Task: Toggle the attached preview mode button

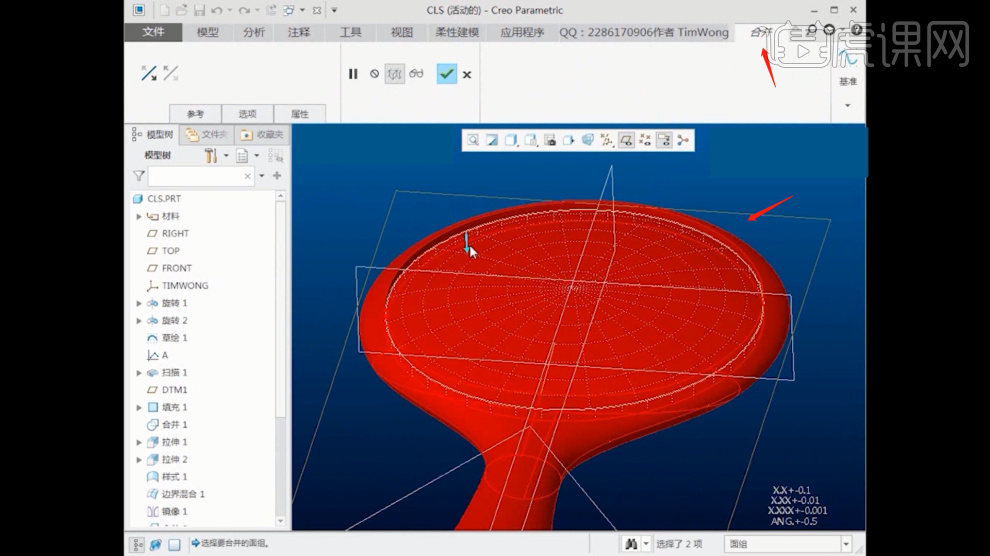Action: point(395,74)
